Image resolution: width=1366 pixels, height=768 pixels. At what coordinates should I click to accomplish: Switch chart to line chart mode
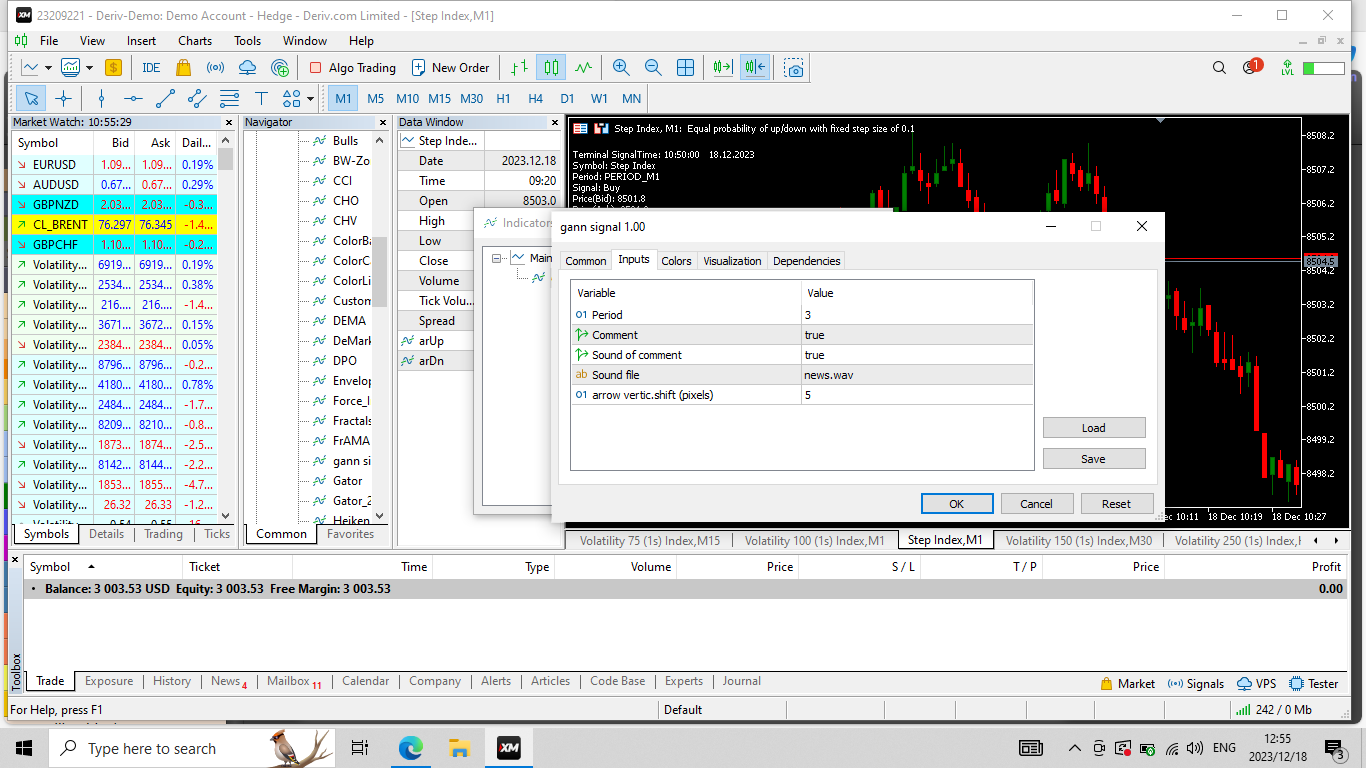583,68
